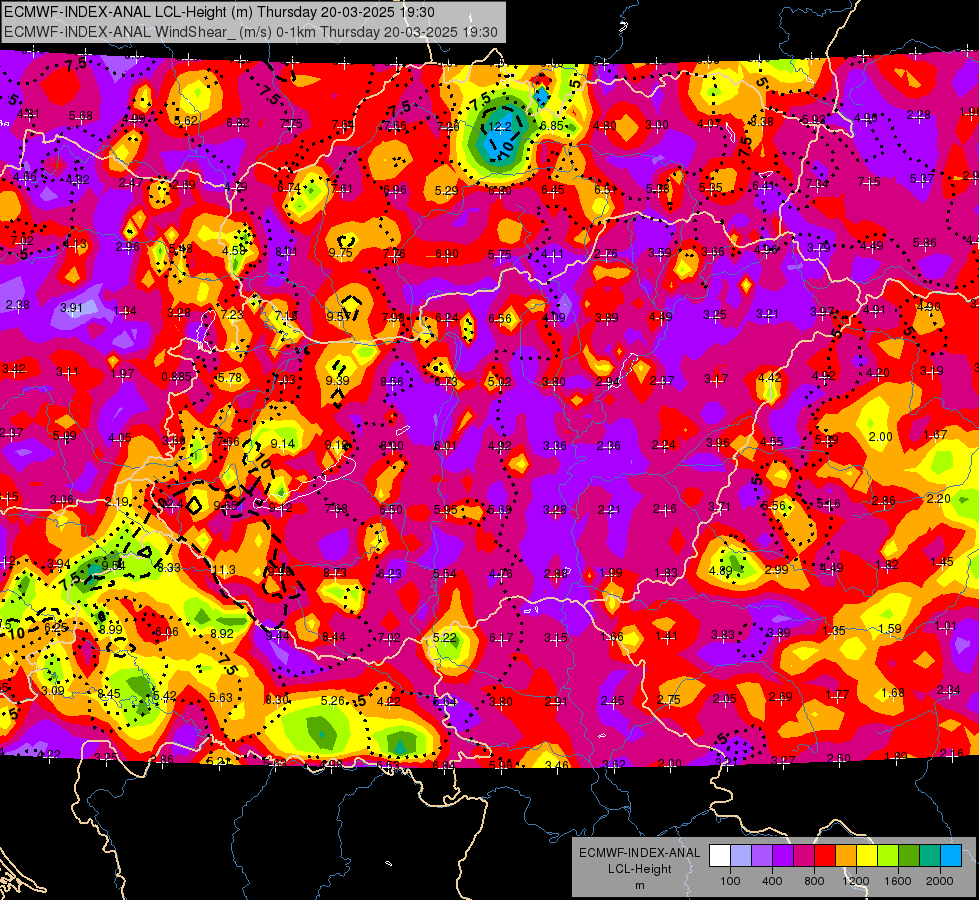Select the dark green legend swatch
Screen dimensions: 979x900
pos(908,856)
